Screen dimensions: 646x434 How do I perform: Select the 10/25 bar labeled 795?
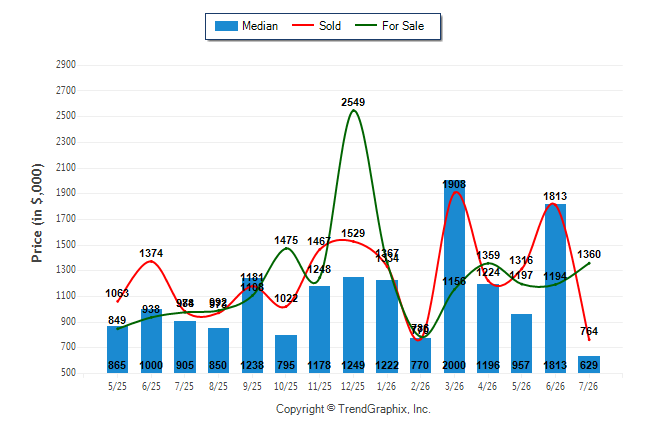(x=286, y=354)
